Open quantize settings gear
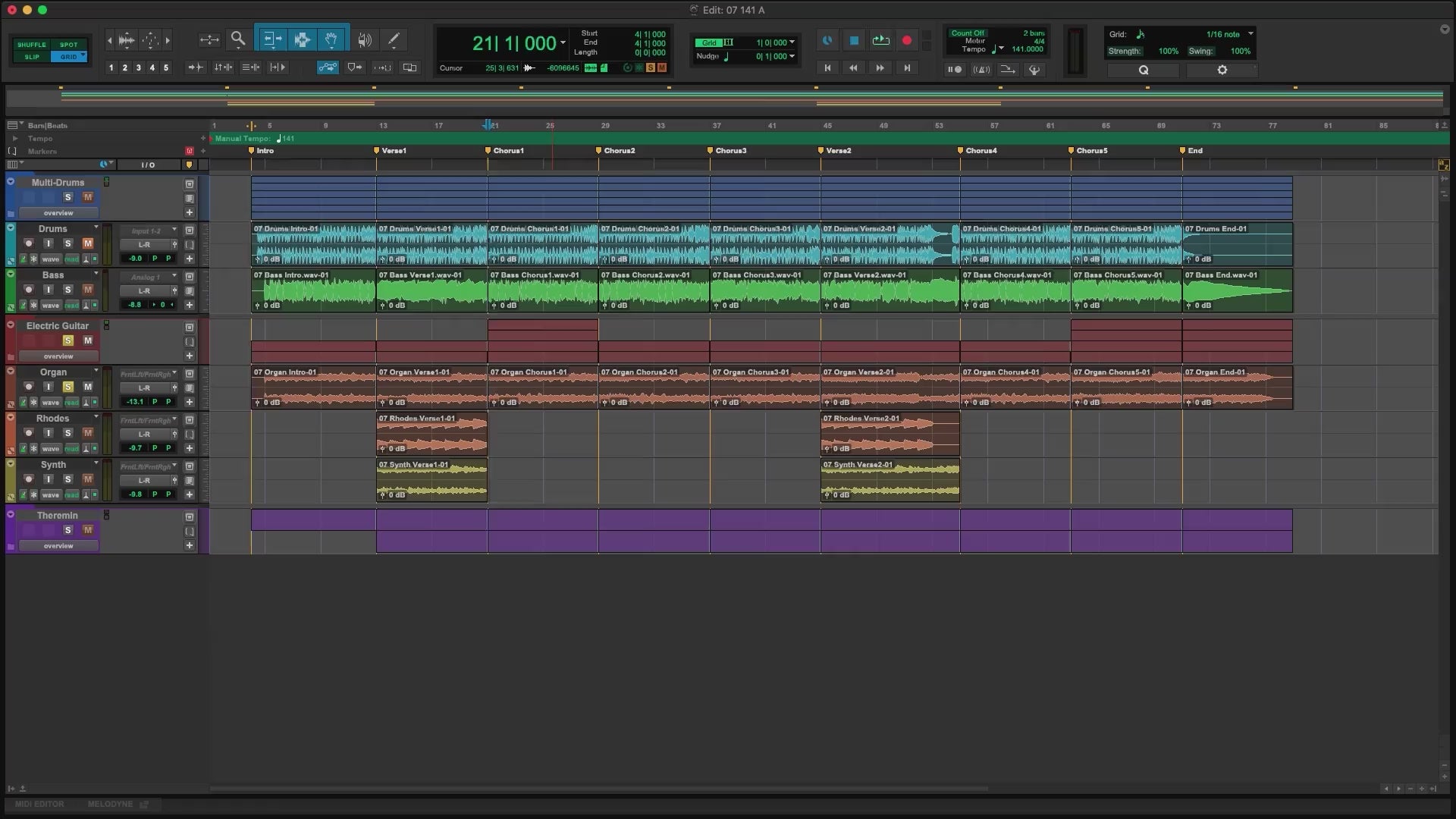 [x=1222, y=70]
